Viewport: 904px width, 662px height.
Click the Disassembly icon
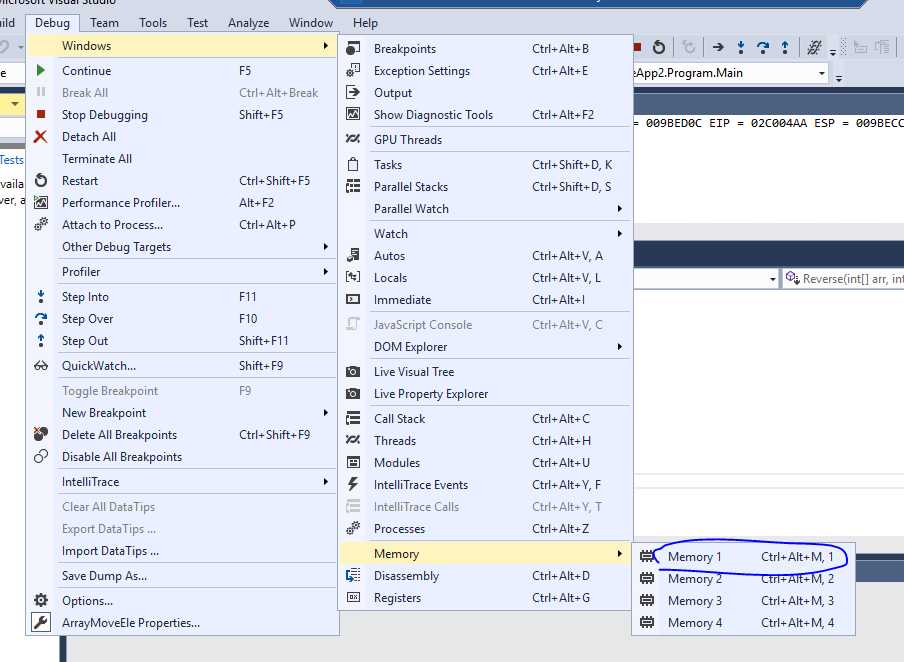click(353, 576)
